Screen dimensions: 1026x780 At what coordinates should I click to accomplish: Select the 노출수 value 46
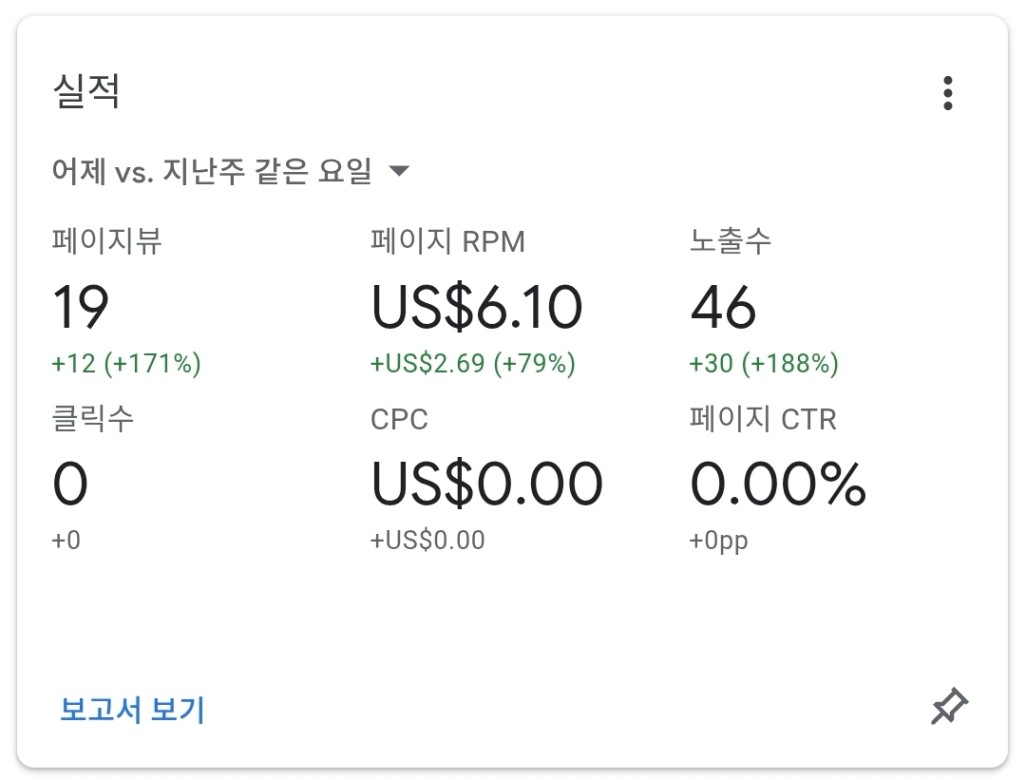point(723,307)
